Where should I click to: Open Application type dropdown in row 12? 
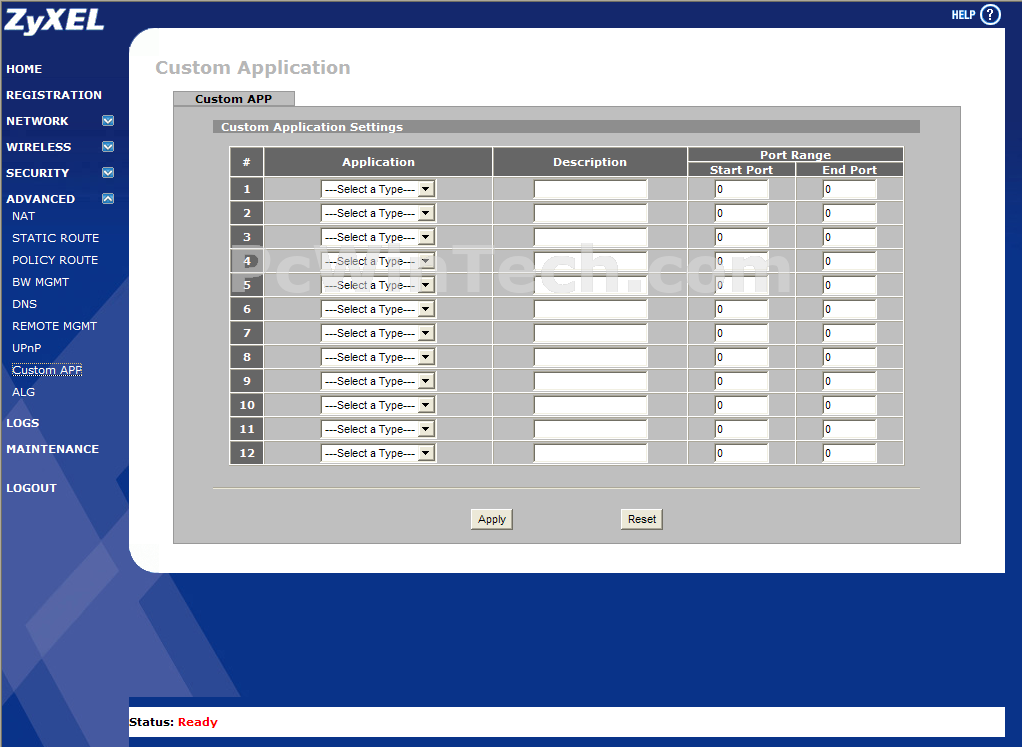point(378,453)
